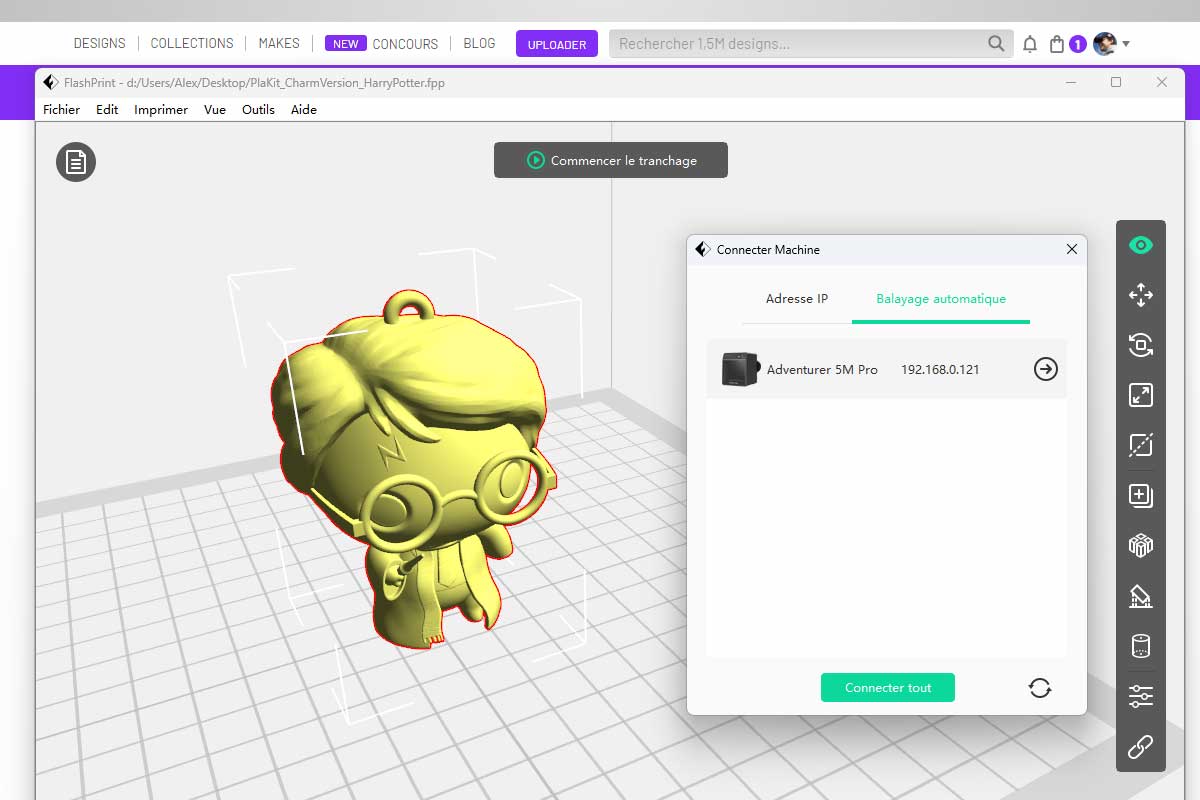The width and height of the screenshot is (1200, 800).
Task: Open the user avatar dropdown arrow
Action: 1126,44
